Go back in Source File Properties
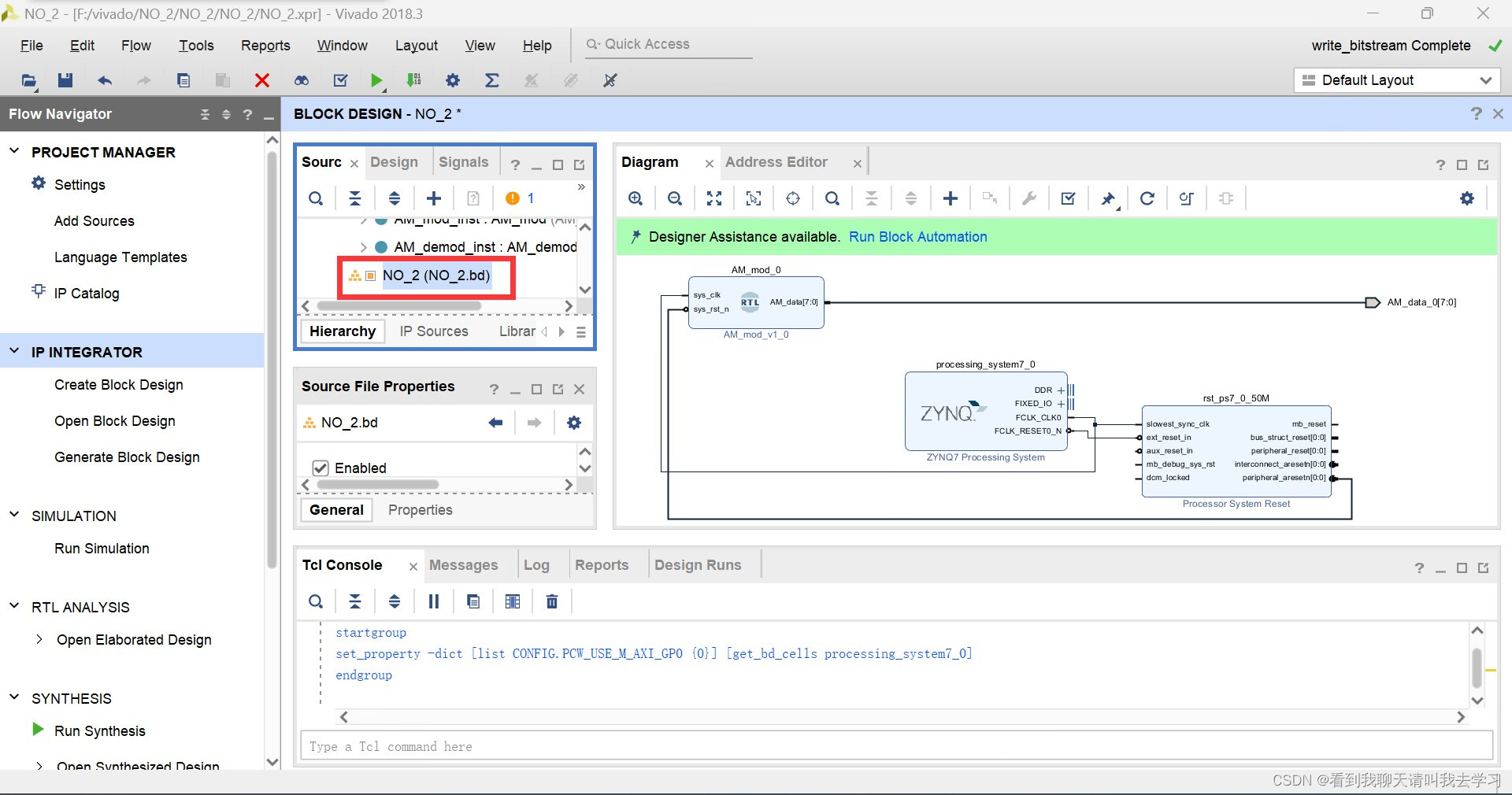 tap(495, 423)
